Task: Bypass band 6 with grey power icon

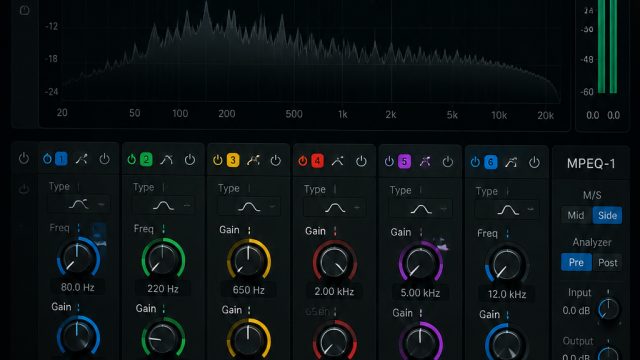Action: 534,162
